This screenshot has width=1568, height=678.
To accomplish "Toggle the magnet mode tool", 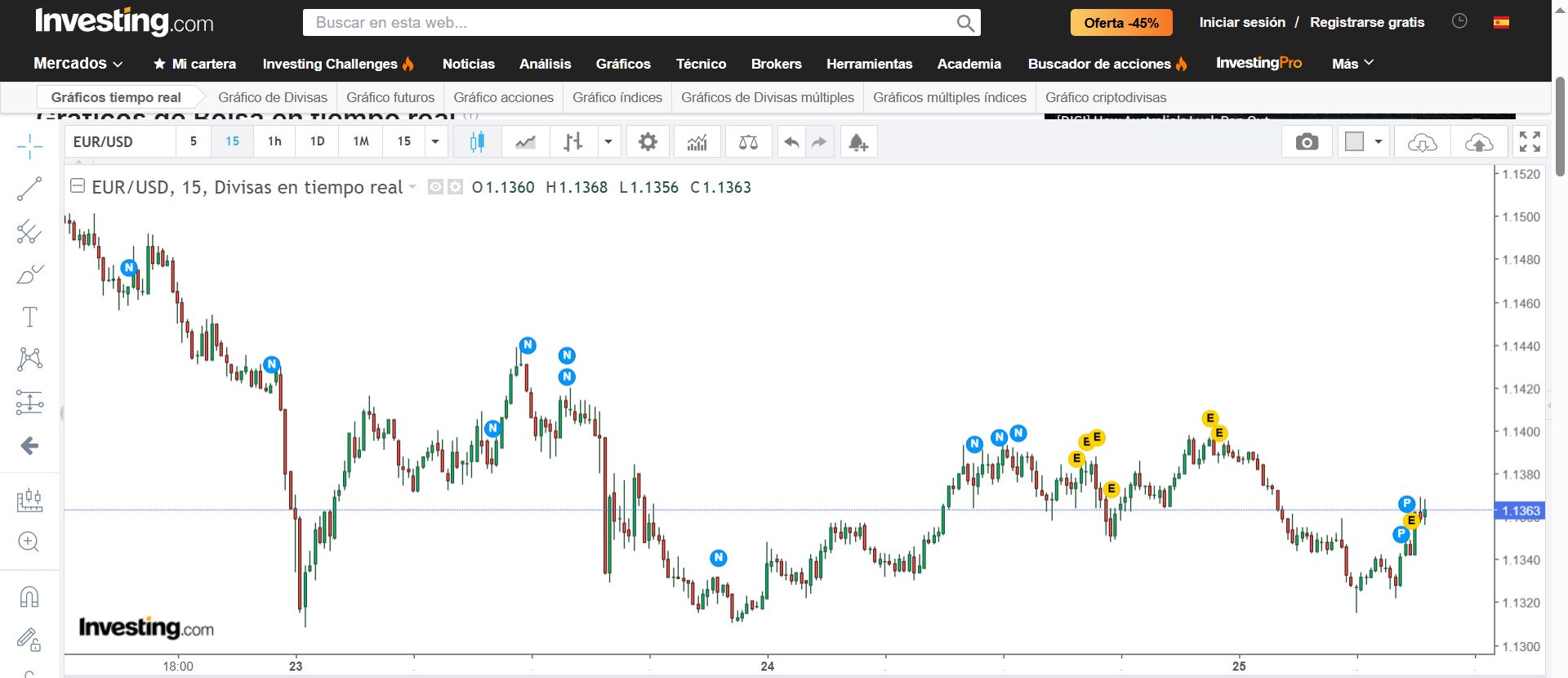I will coord(29,597).
